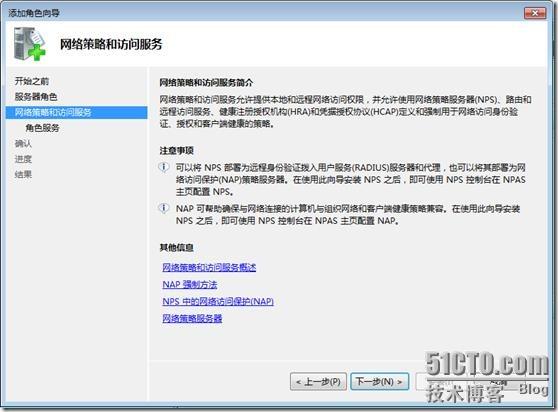Open the 网络策略服务器 link
This screenshot has width=558, height=412.
click(192, 318)
